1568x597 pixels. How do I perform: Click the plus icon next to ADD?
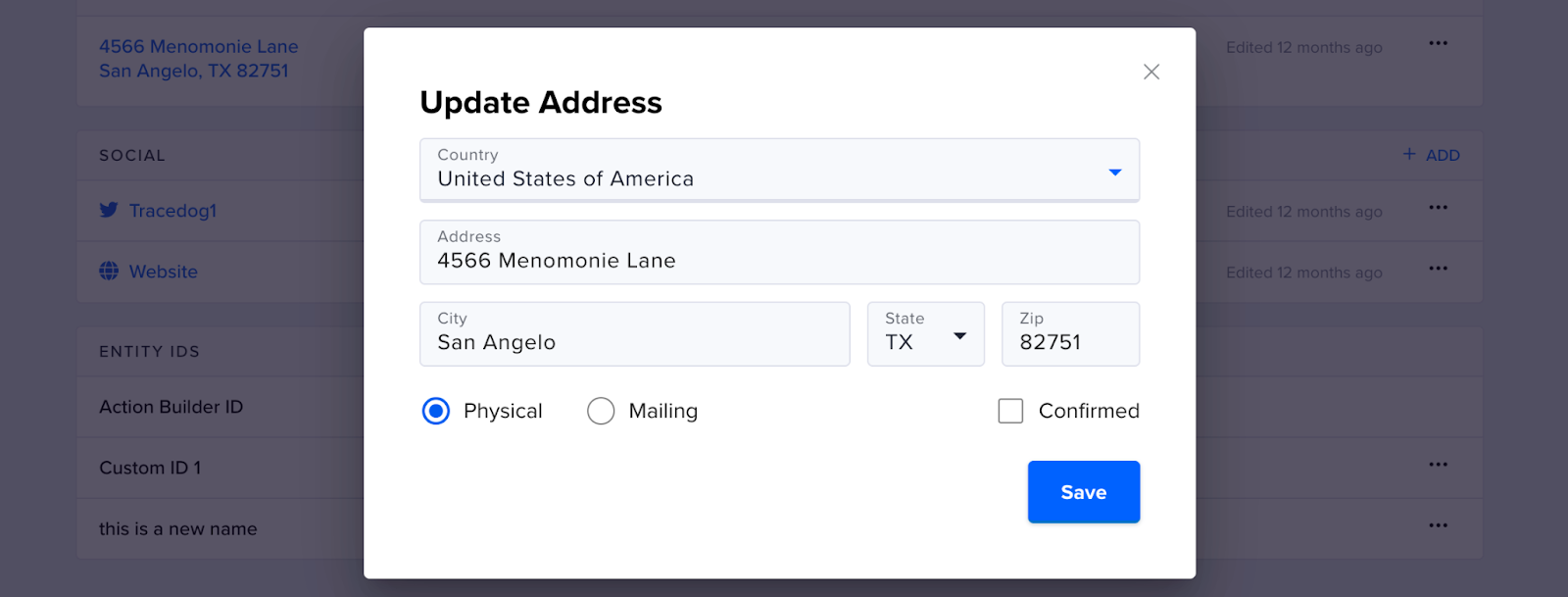tap(1408, 154)
